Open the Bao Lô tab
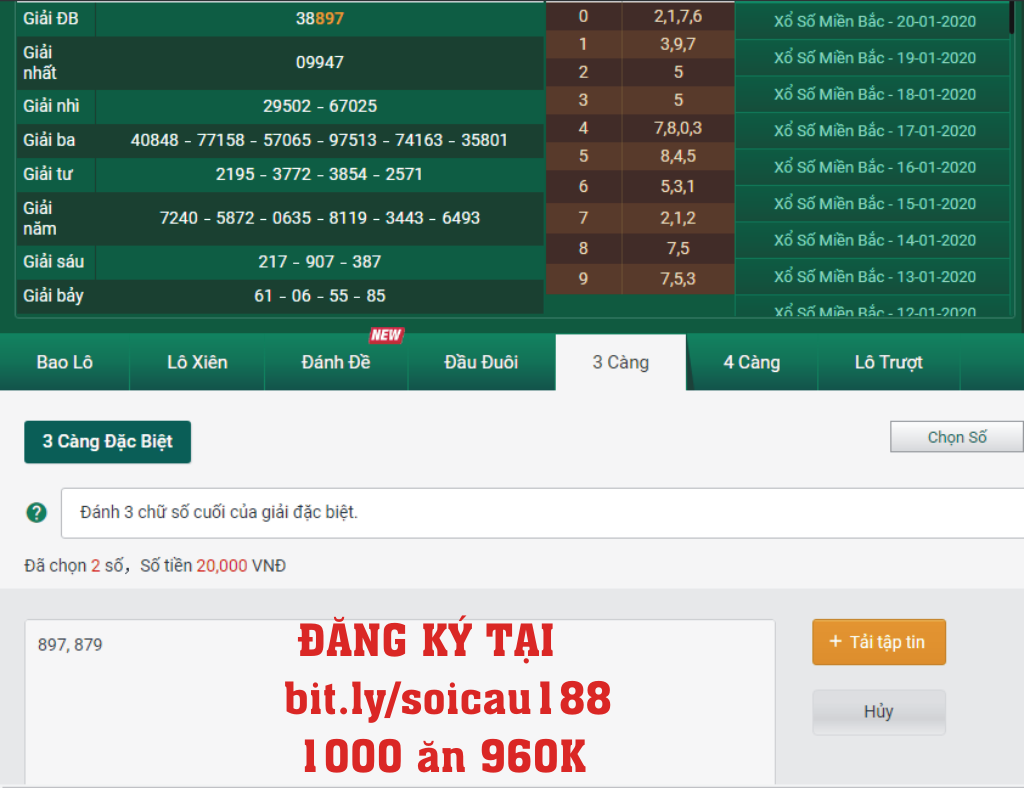Image resolution: width=1024 pixels, height=788 pixels. coord(65,362)
